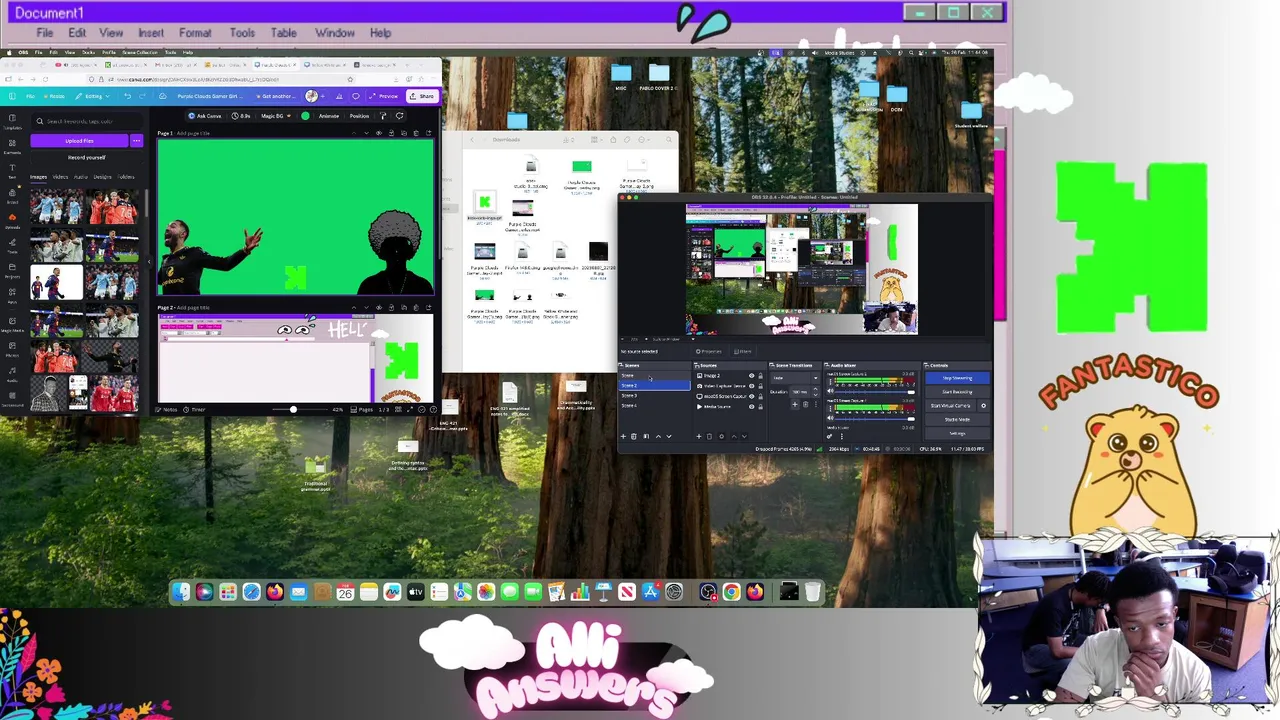The height and width of the screenshot is (720, 1280).
Task: Hide Page 1 using its eye icon
Action: pyautogui.click(x=379, y=133)
